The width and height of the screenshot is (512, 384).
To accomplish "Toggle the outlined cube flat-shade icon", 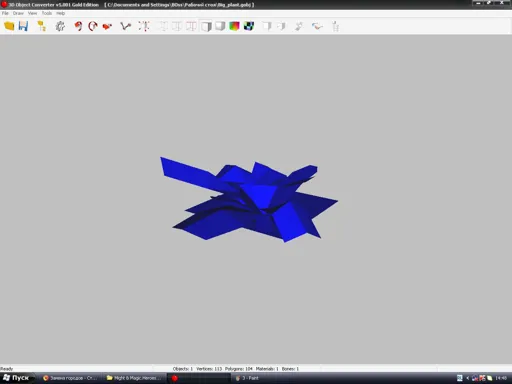I will [x=206, y=26].
